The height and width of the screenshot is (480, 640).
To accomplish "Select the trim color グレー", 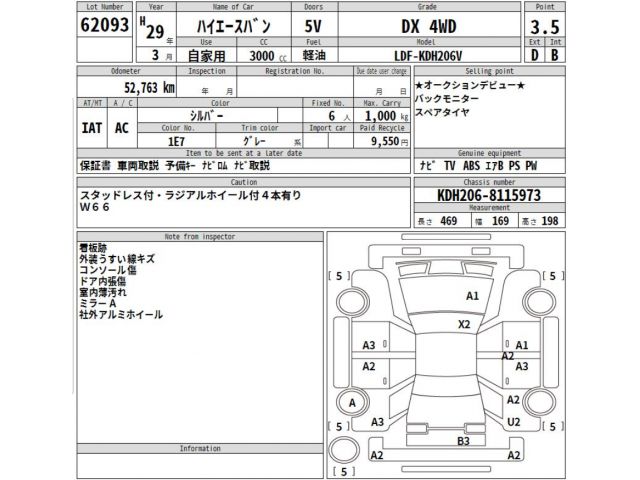I will click(x=255, y=141).
